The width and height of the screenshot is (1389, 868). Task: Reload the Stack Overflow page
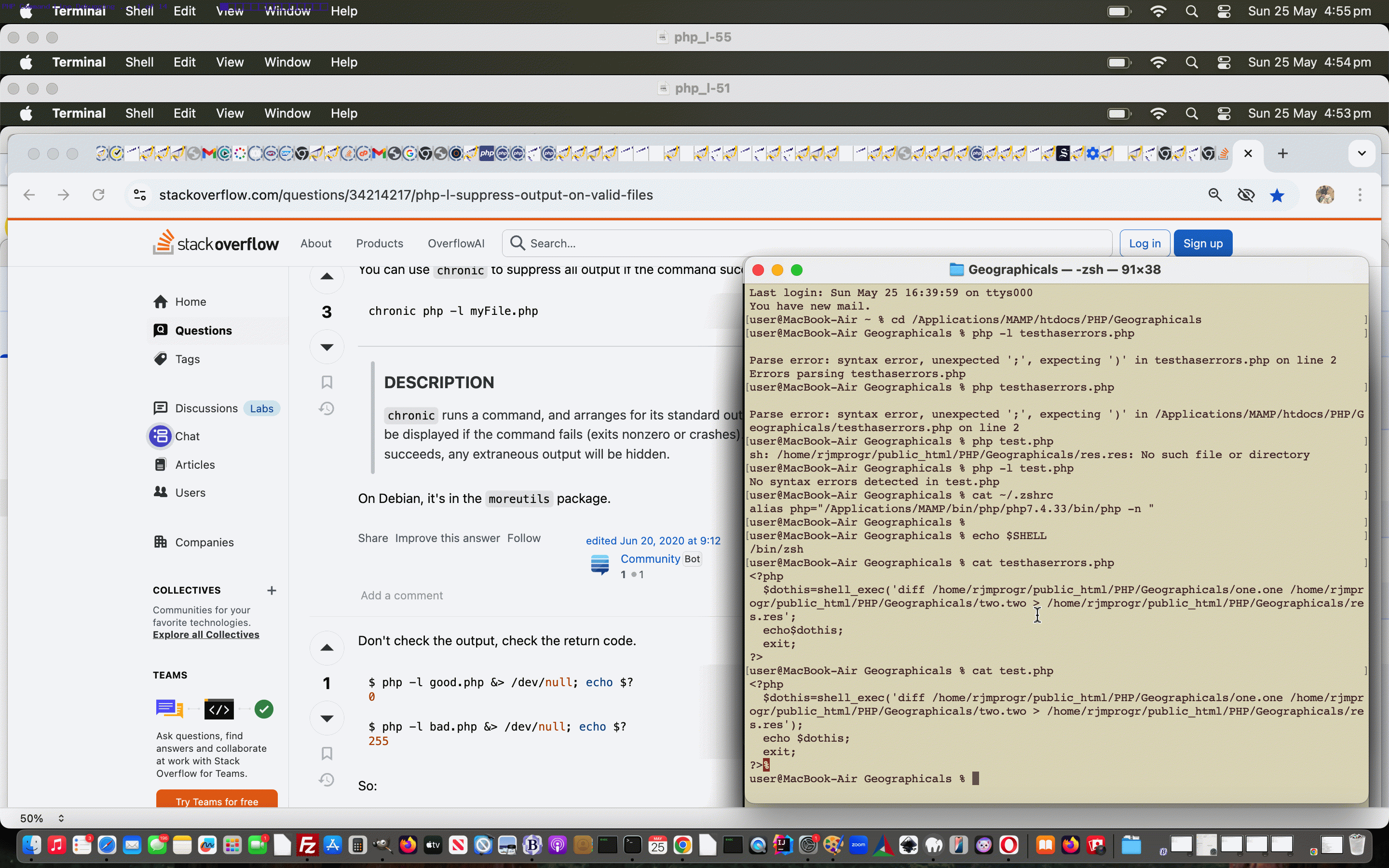[99, 195]
